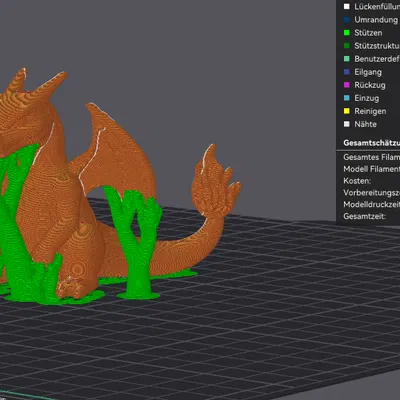
Task: Click the Modelldruckzeit row
Action: (x=372, y=204)
